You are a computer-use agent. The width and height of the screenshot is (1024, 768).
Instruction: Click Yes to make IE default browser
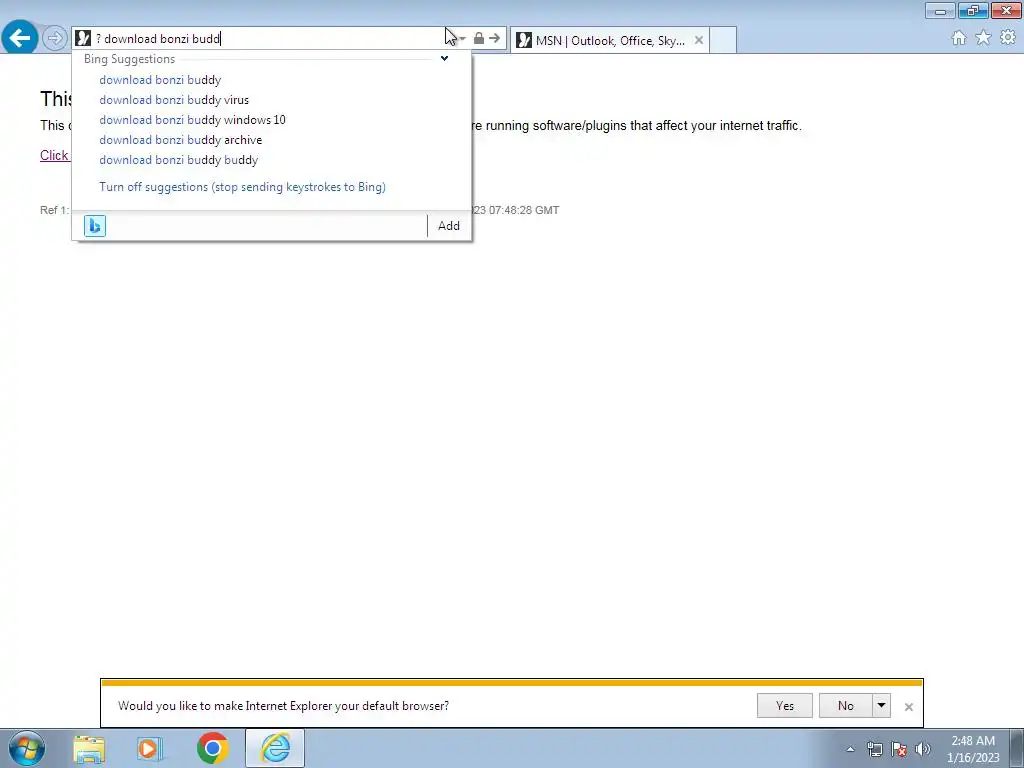click(784, 705)
